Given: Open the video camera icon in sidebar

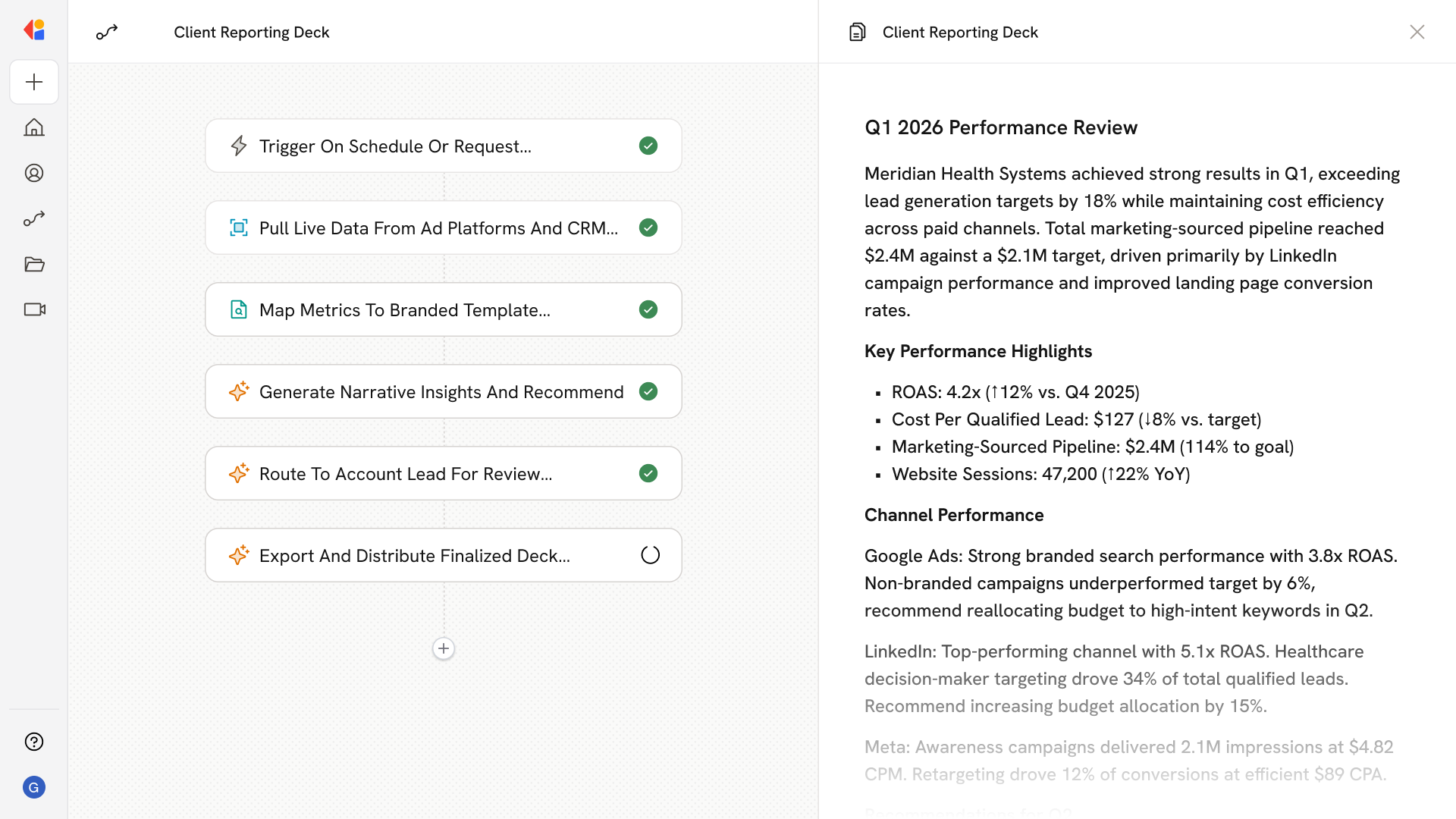Looking at the screenshot, I should coord(34,309).
